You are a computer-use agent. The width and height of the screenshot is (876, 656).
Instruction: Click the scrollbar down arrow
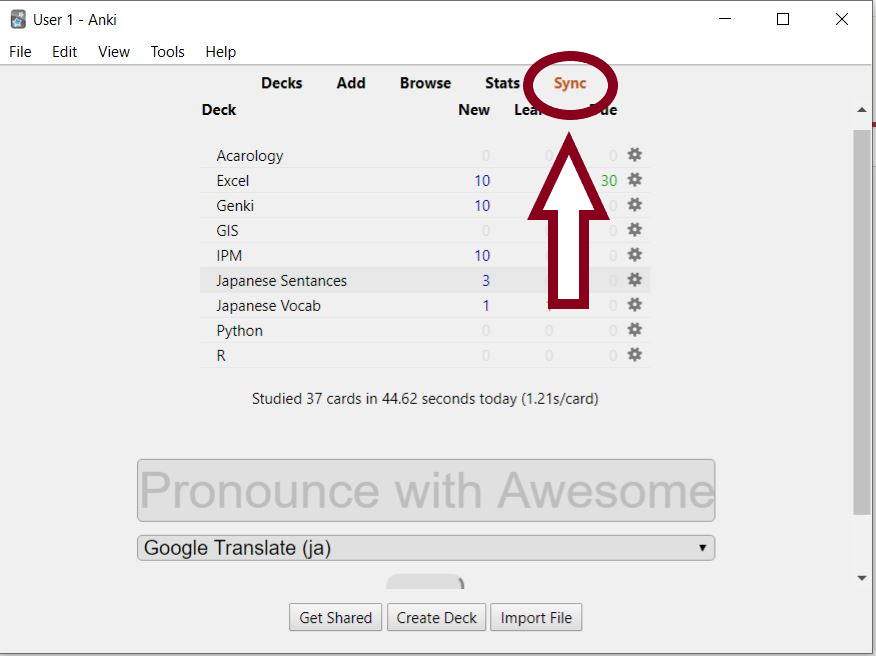(x=862, y=578)
